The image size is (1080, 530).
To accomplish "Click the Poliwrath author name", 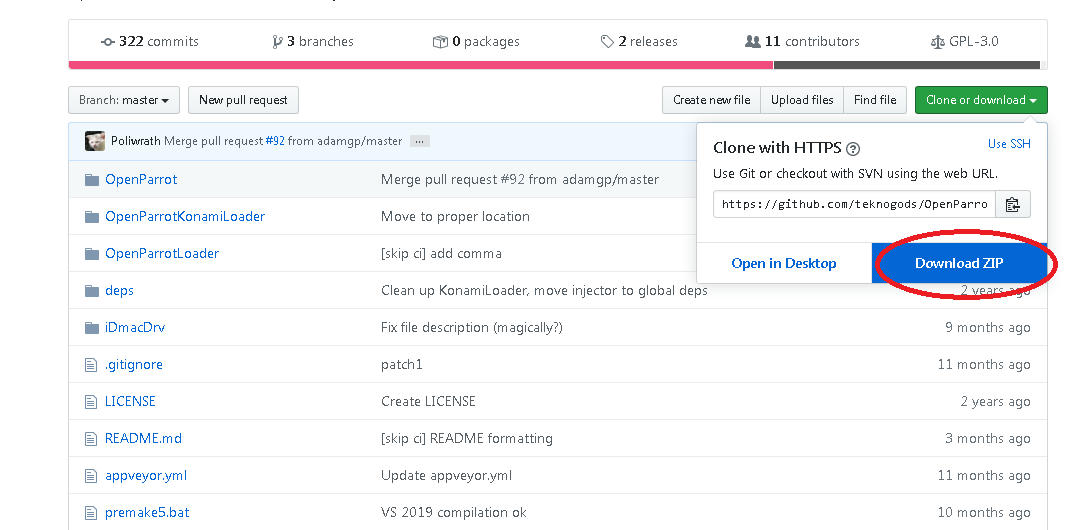I will pos(136,141).
